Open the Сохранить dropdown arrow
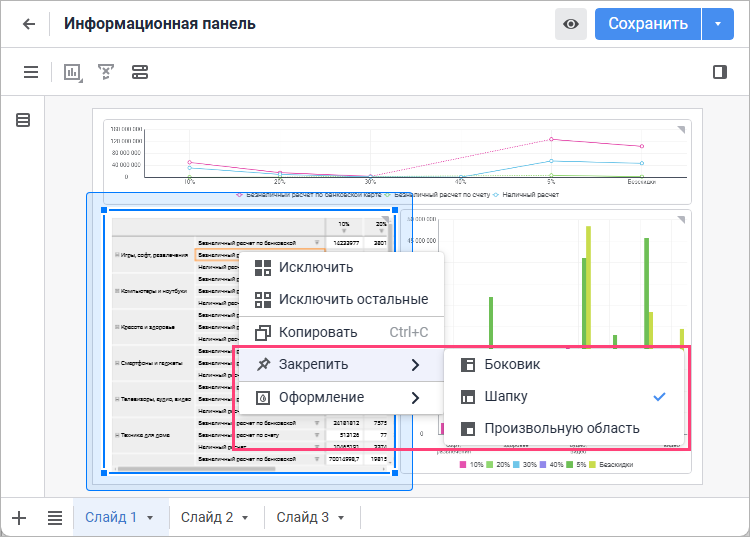The image size is (750, 537). coord(718,24)
